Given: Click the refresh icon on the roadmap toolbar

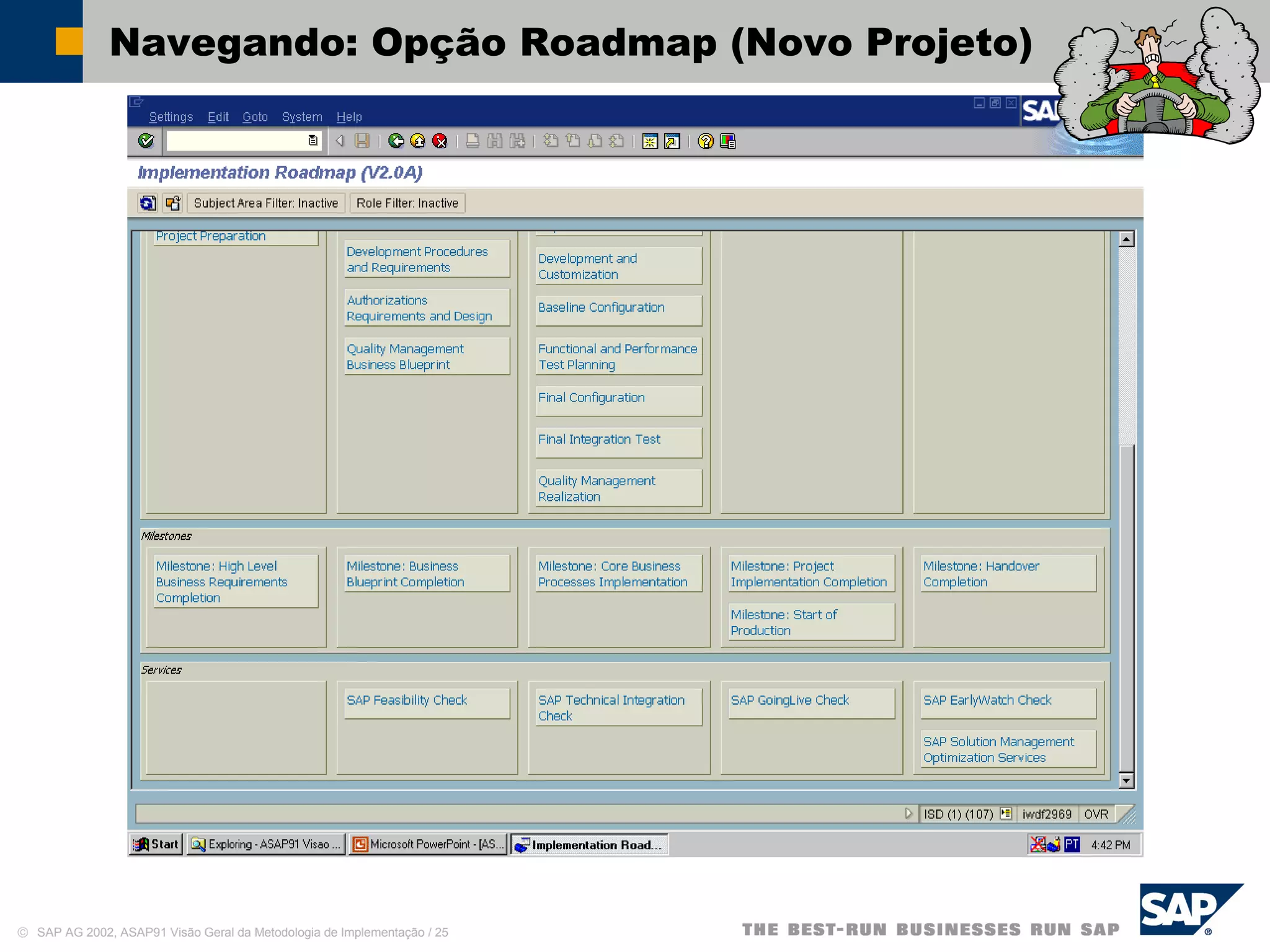Looking at the screenshot, I should point(148,203).
